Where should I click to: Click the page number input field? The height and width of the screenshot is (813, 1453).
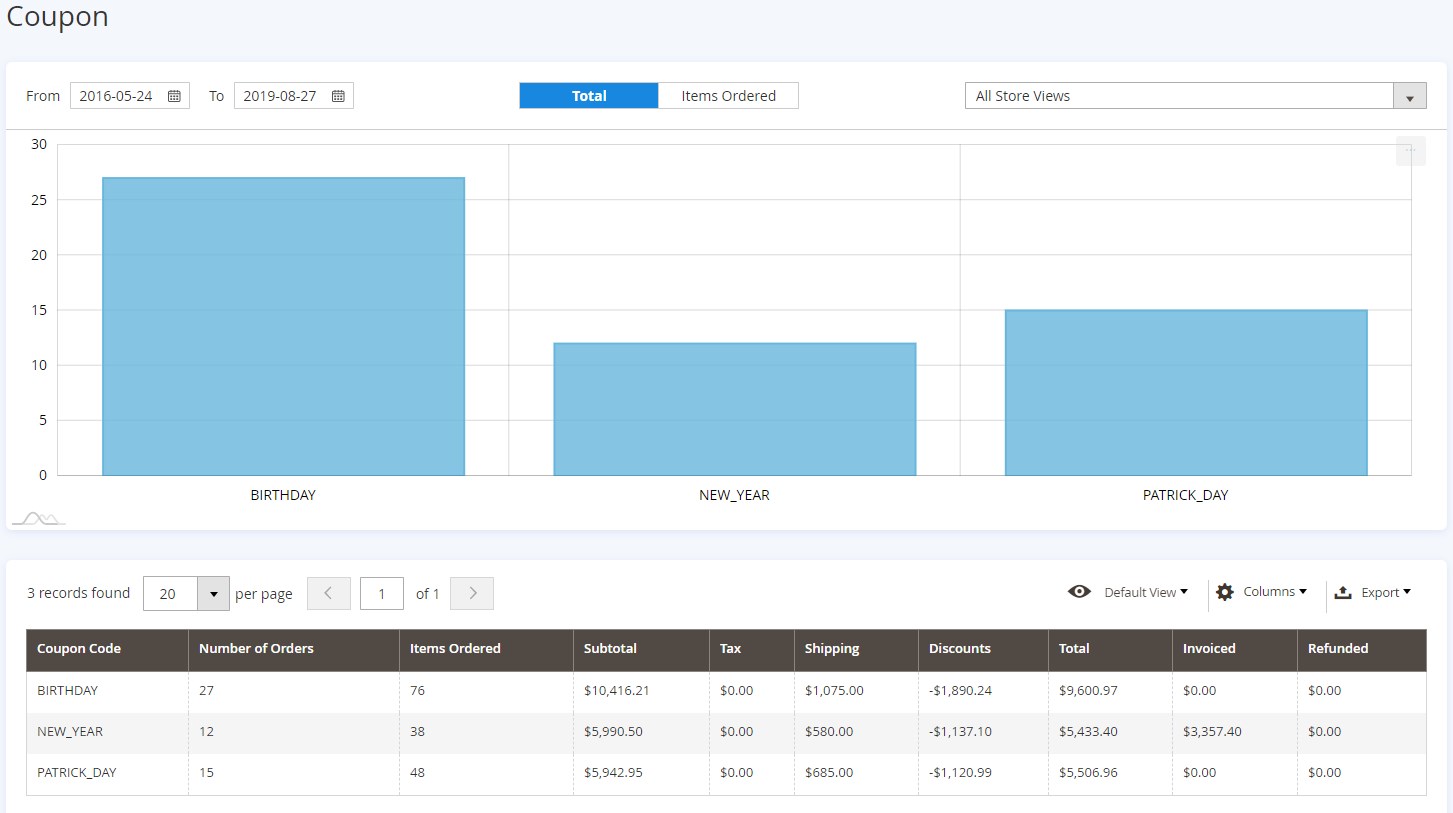381,593
